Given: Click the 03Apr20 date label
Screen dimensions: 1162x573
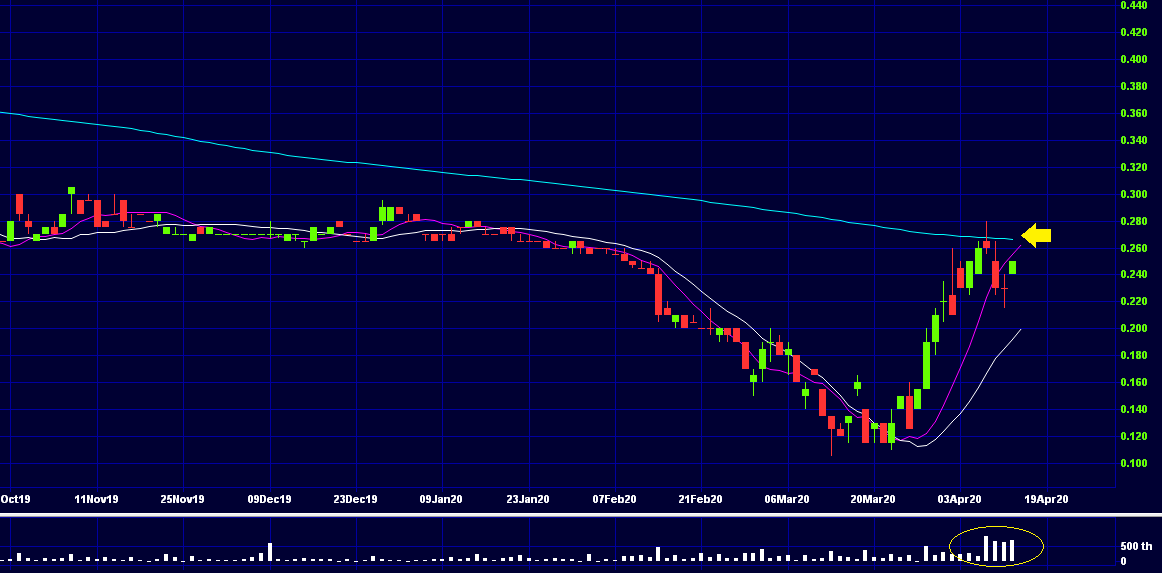Looking at the screenshot, I should coord(960,500).
